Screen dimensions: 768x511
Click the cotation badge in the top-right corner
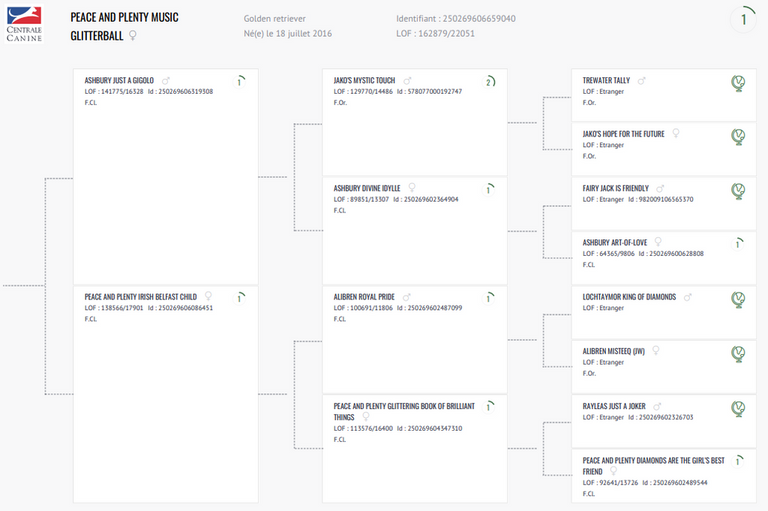coord(743,19)
